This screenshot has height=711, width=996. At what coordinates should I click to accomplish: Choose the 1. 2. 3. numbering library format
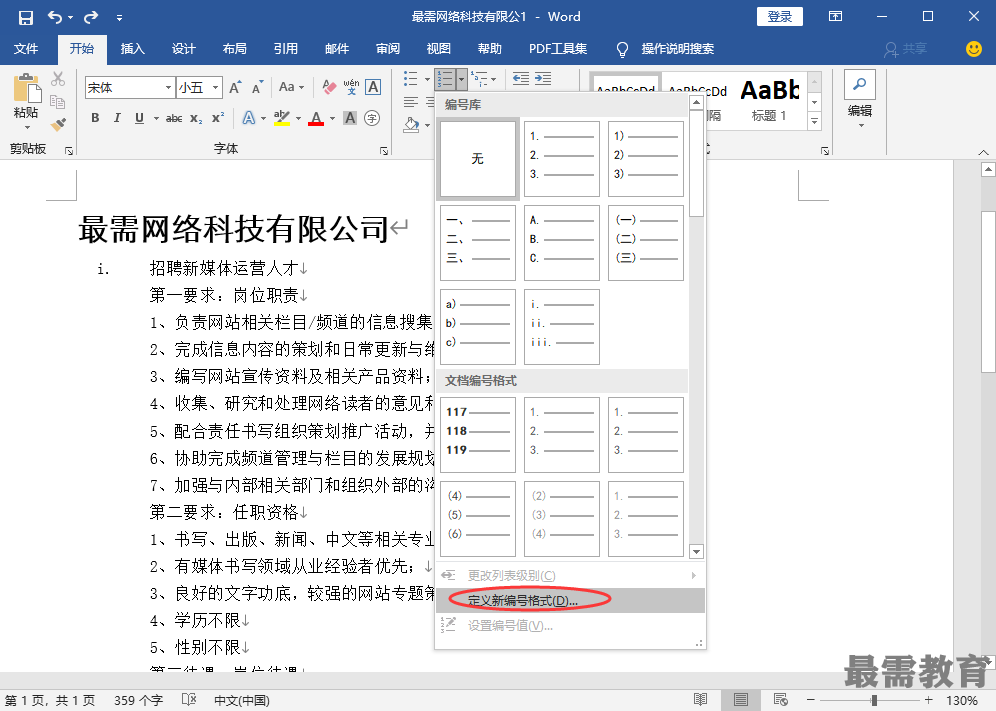(x=562, y=159)
